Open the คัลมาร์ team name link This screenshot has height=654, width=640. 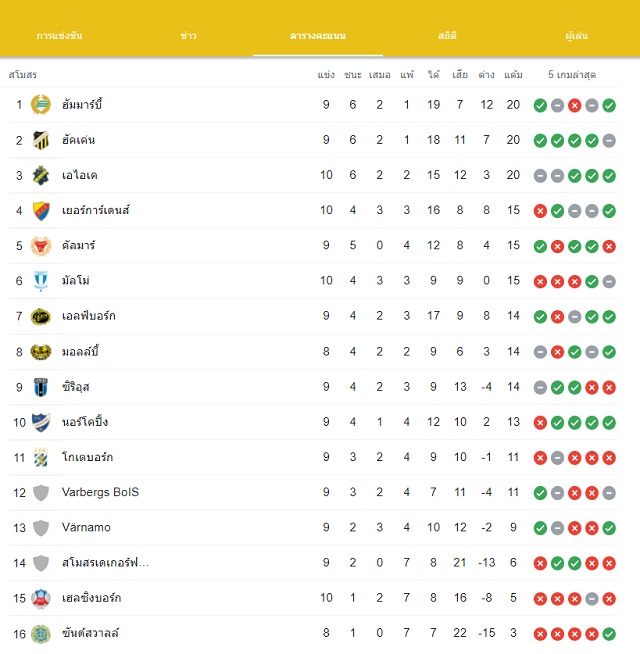point(78,245)
